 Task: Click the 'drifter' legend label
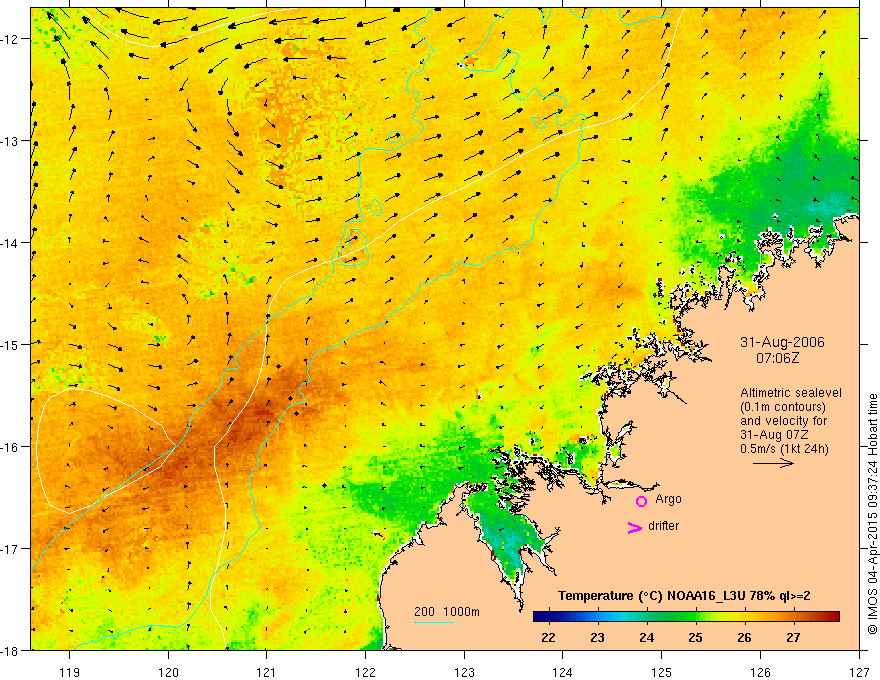tap(663, 526)
